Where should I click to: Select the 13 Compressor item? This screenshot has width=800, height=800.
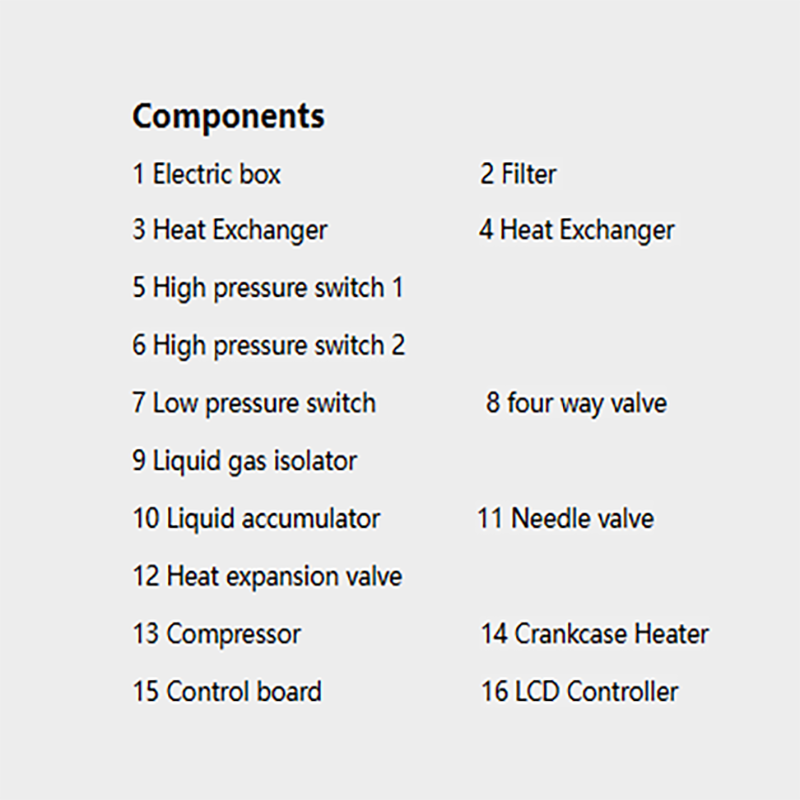tap(217, 635)
